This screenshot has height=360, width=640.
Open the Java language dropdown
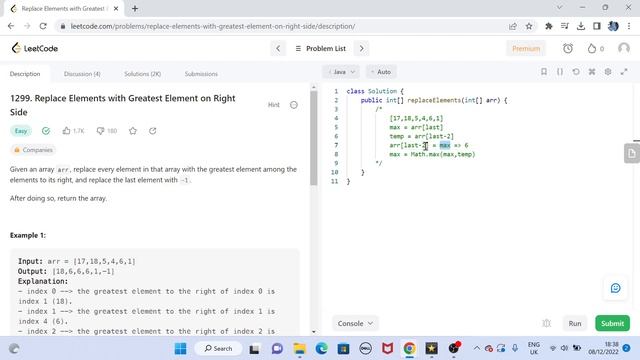pyautogui.click(x=341, y=72)
